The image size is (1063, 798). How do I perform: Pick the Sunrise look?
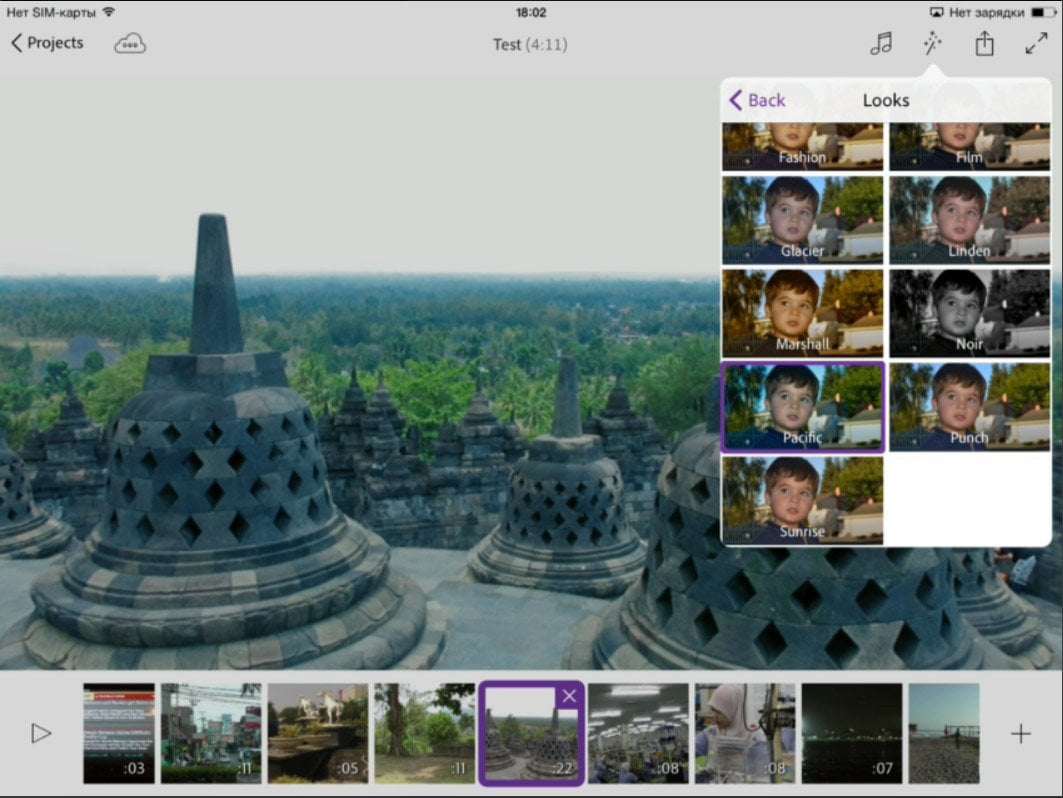(803, 500)
